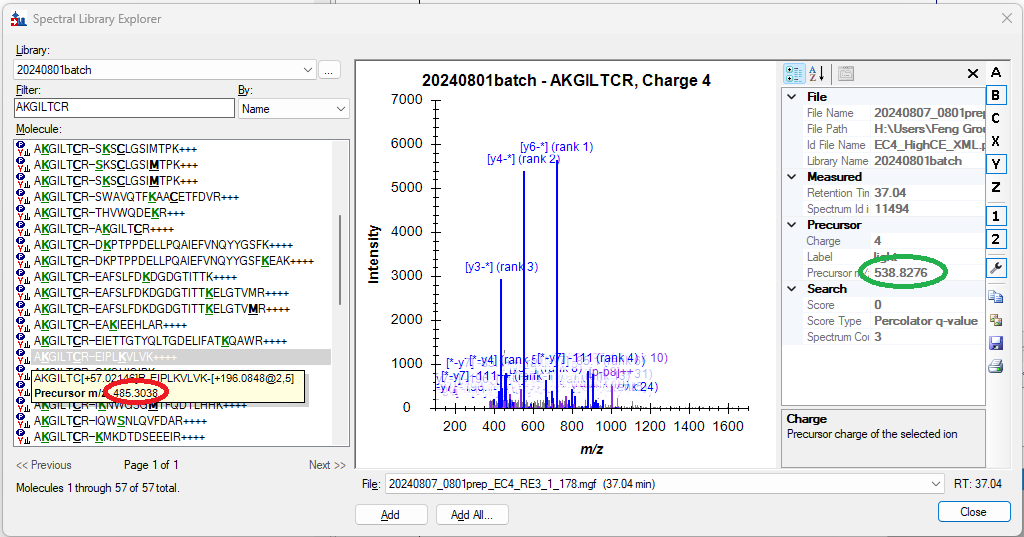Click the Close button

pos(973,511)
